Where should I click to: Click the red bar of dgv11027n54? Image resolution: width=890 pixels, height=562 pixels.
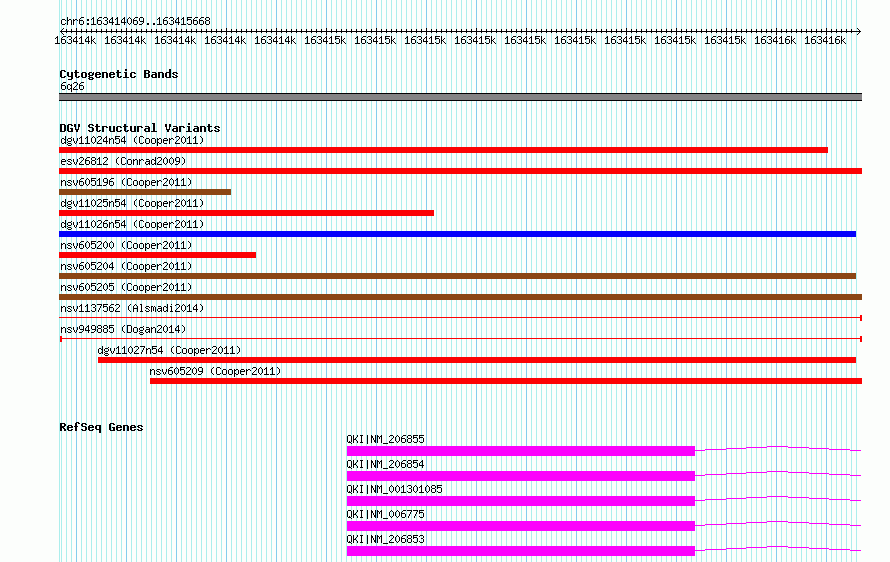coord(477,360)
